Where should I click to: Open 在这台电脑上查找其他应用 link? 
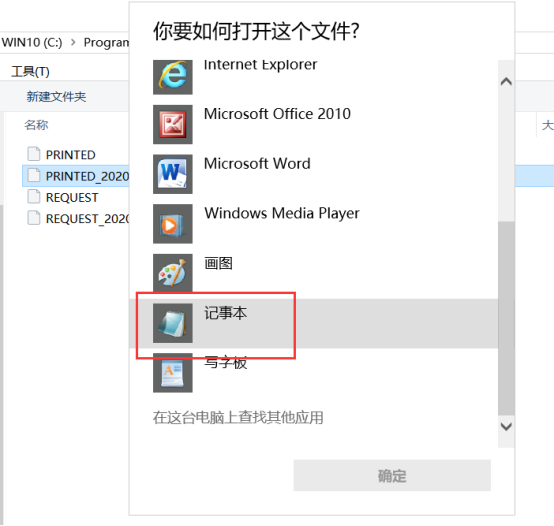tap(238, 418)
